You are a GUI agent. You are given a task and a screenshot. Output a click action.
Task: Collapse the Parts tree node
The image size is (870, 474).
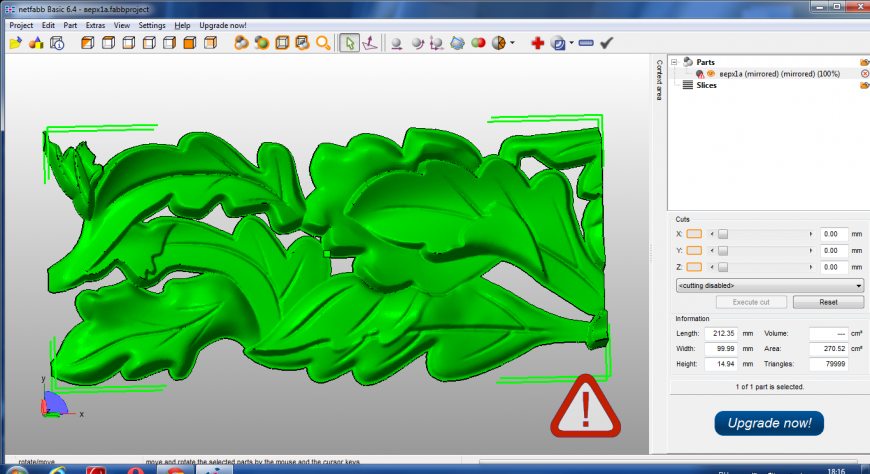(x=674, y=62)
